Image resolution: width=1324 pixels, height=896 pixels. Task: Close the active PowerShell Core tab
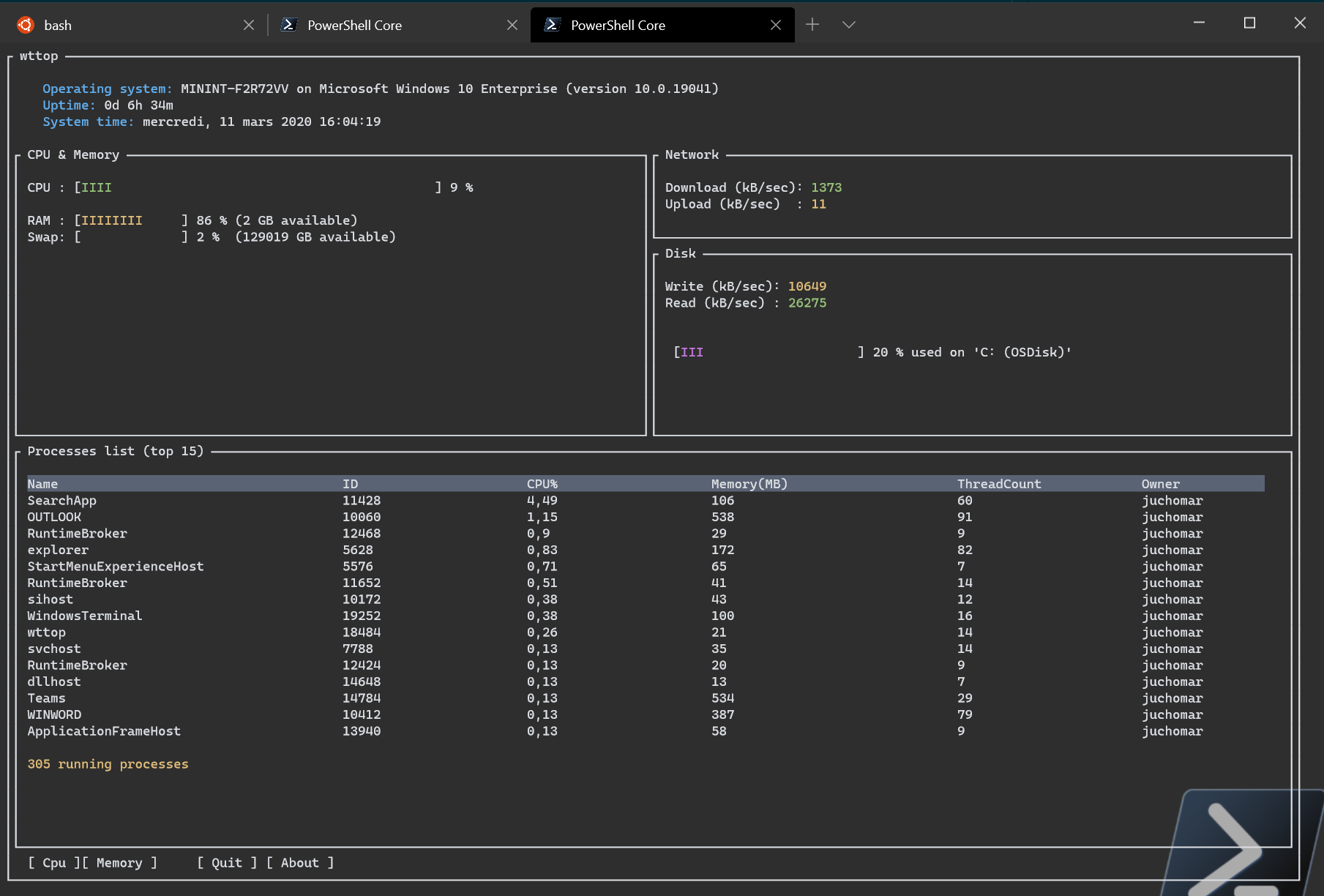[776, 25]
